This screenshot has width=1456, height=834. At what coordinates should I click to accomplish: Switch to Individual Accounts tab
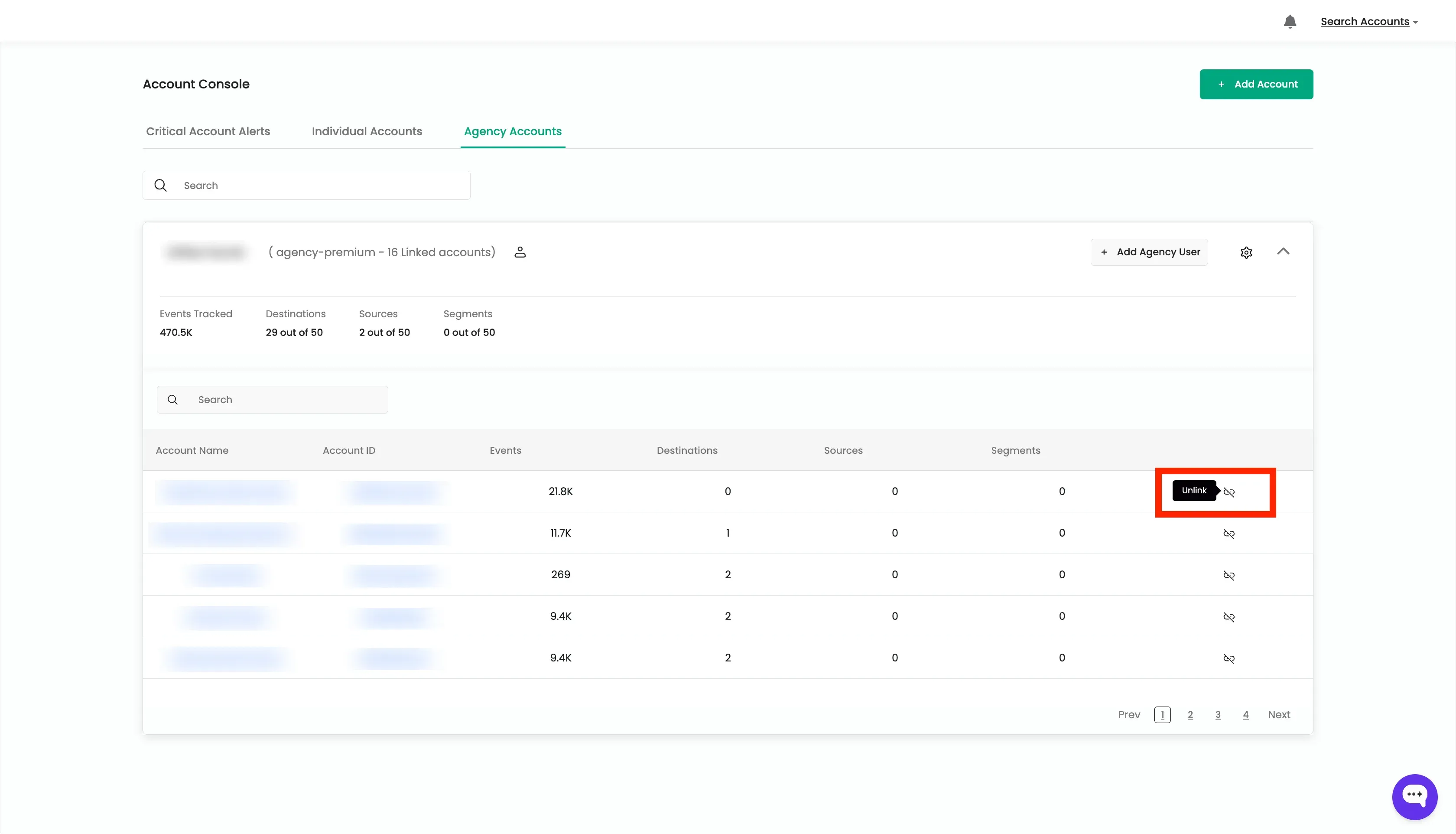(x=367, y=131)
